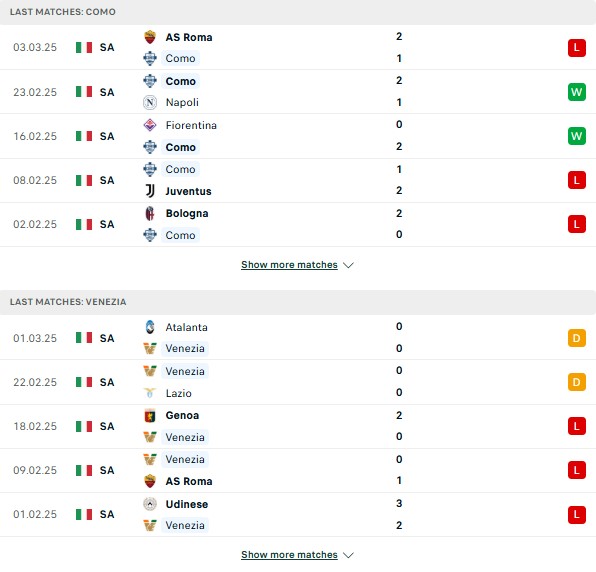The width and height of the screenshot is (596, 572).
Task: Click the red L badge for the Roma vs Como match
Action: (577, 48)
